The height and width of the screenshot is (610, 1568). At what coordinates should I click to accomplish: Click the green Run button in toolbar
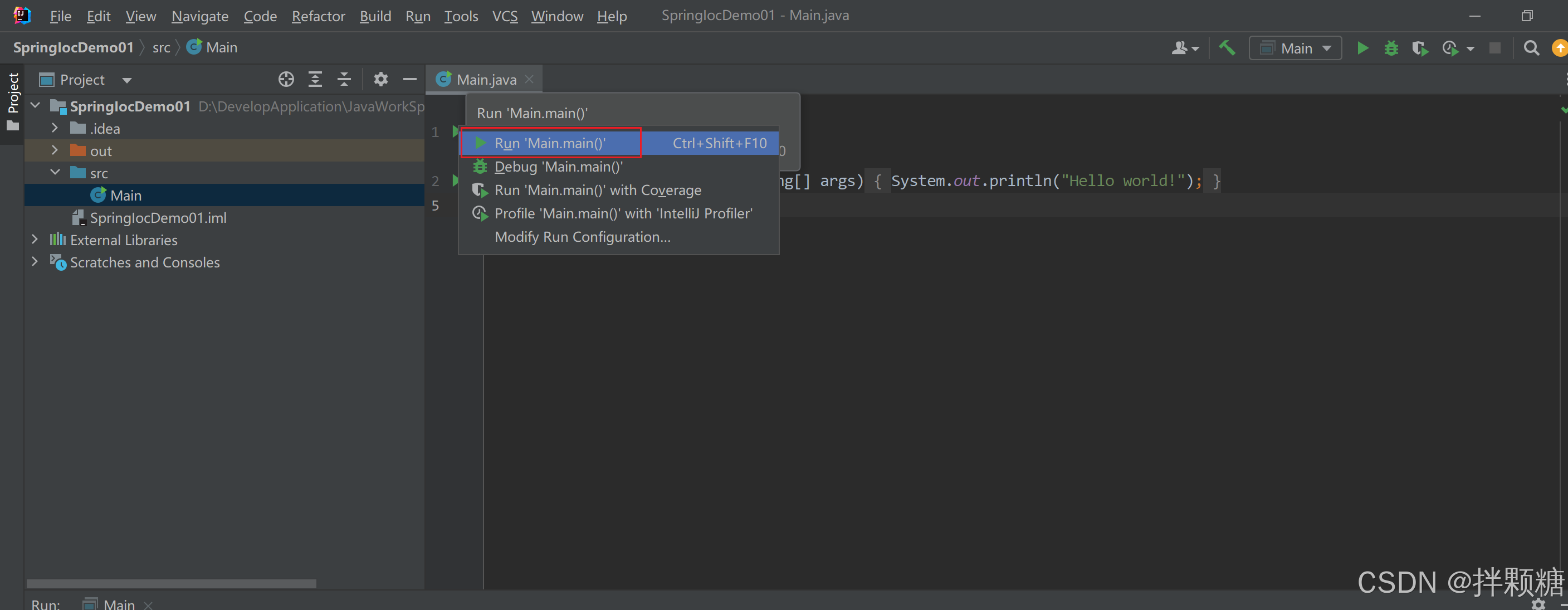[x=1362, y=48]
